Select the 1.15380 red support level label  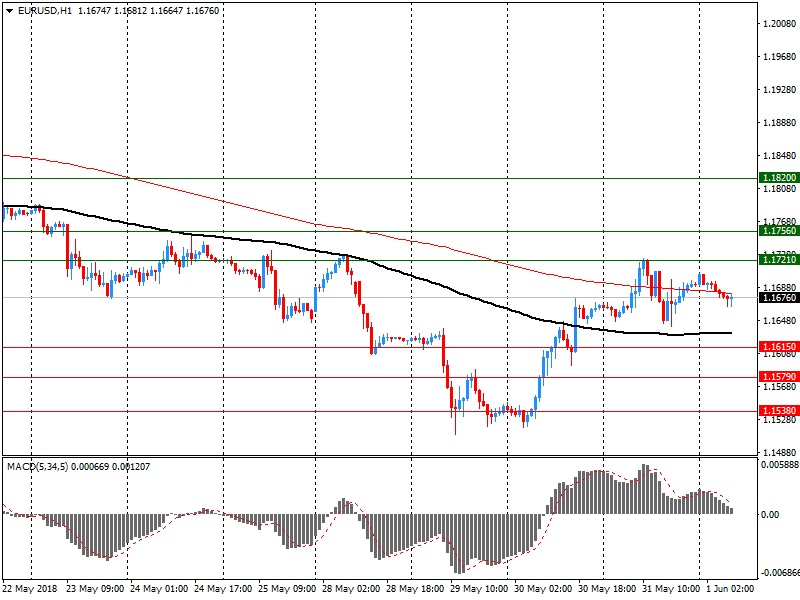[779, 411]
